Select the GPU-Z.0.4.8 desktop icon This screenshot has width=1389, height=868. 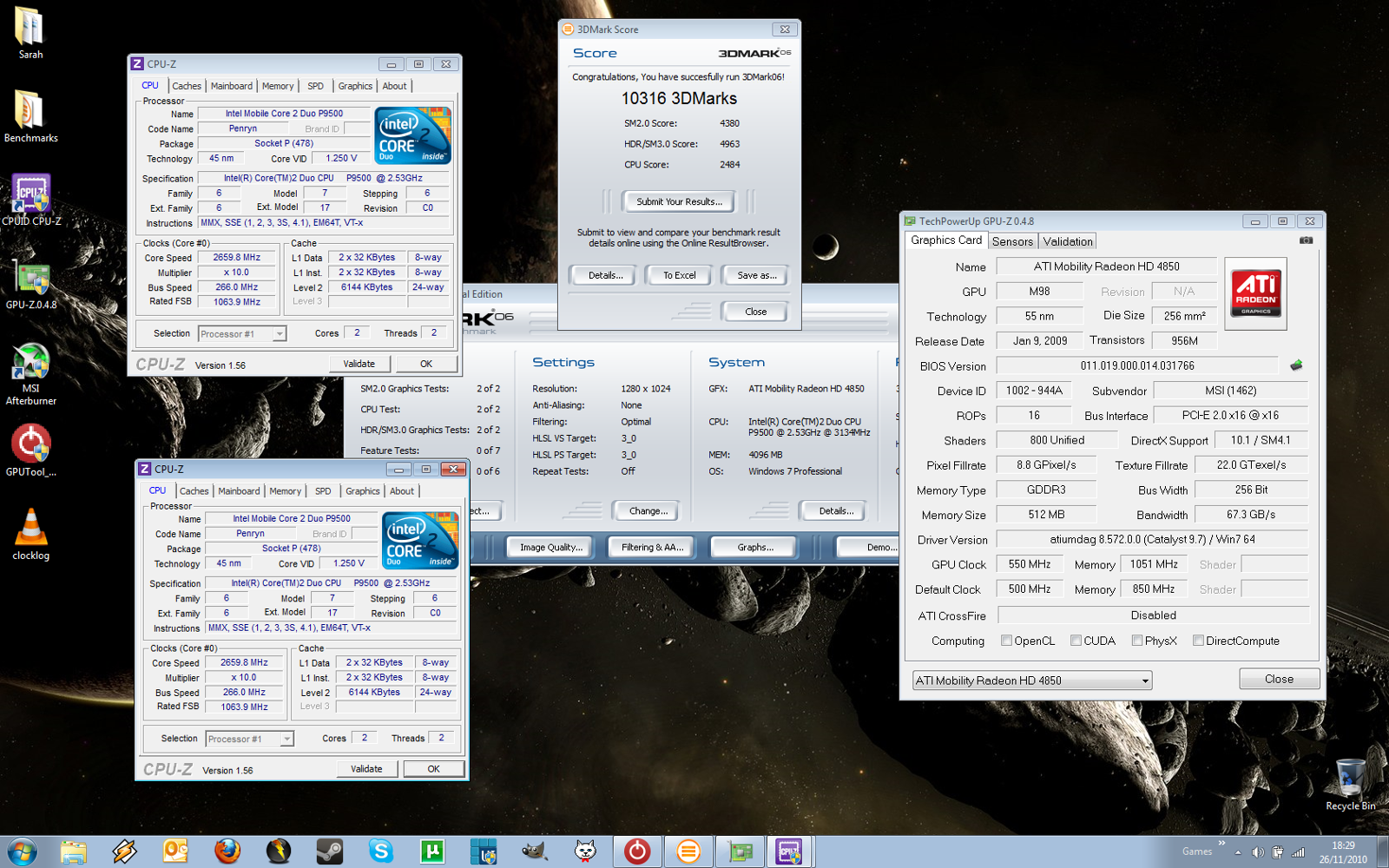point(30,285)
